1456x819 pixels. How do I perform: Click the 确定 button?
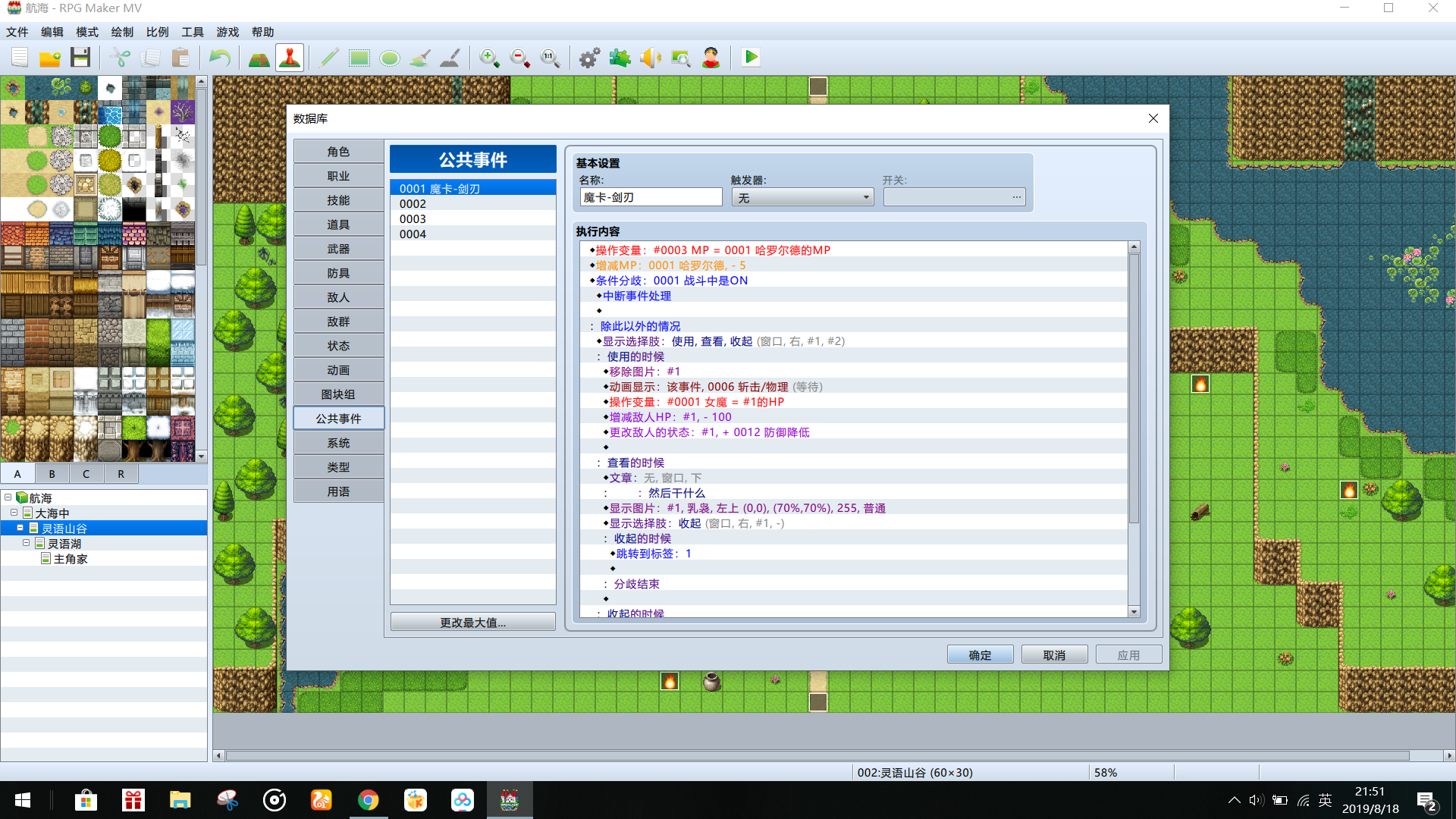(x=980, y=655)
